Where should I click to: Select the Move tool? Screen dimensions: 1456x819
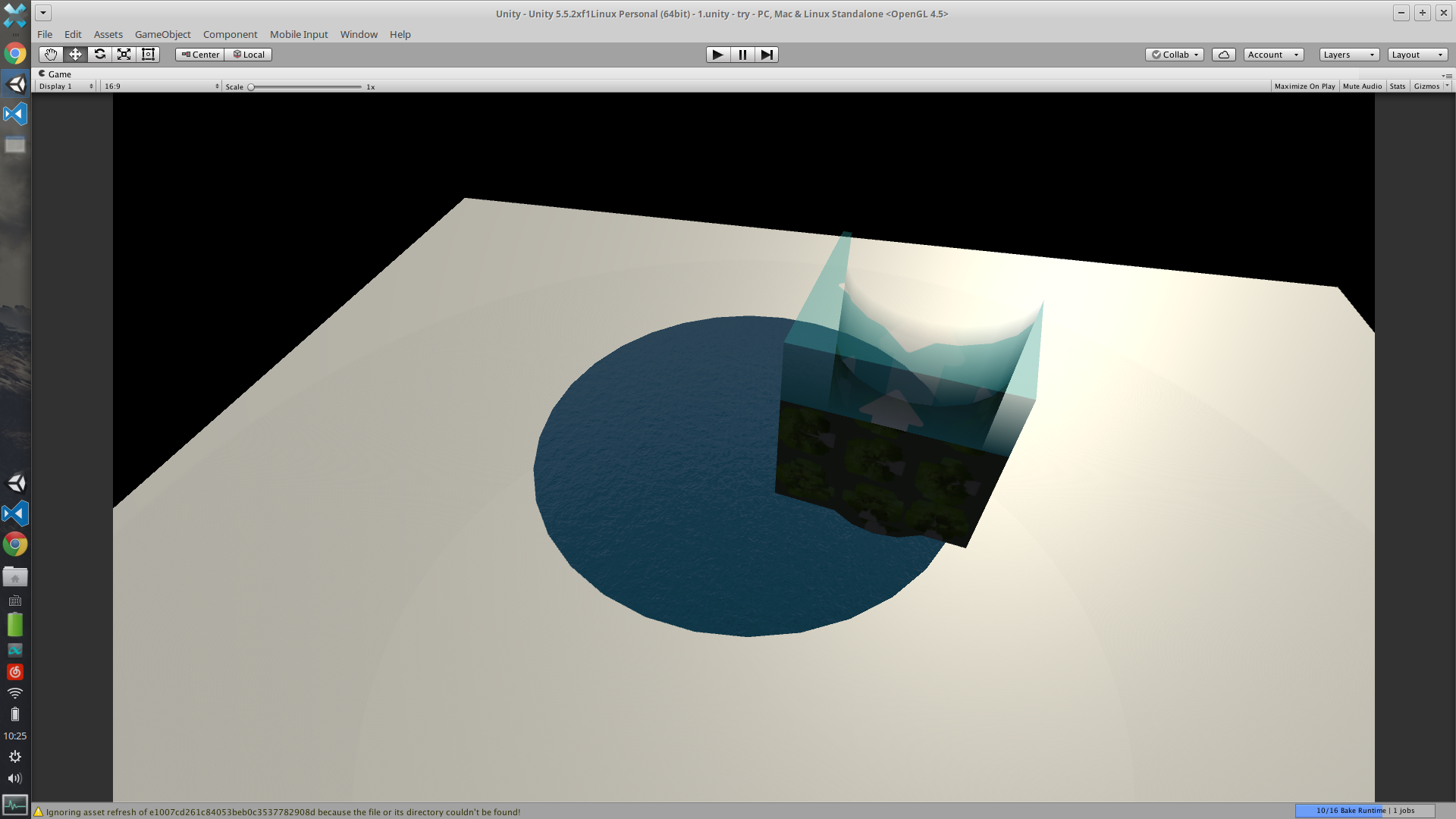point(75,55)
